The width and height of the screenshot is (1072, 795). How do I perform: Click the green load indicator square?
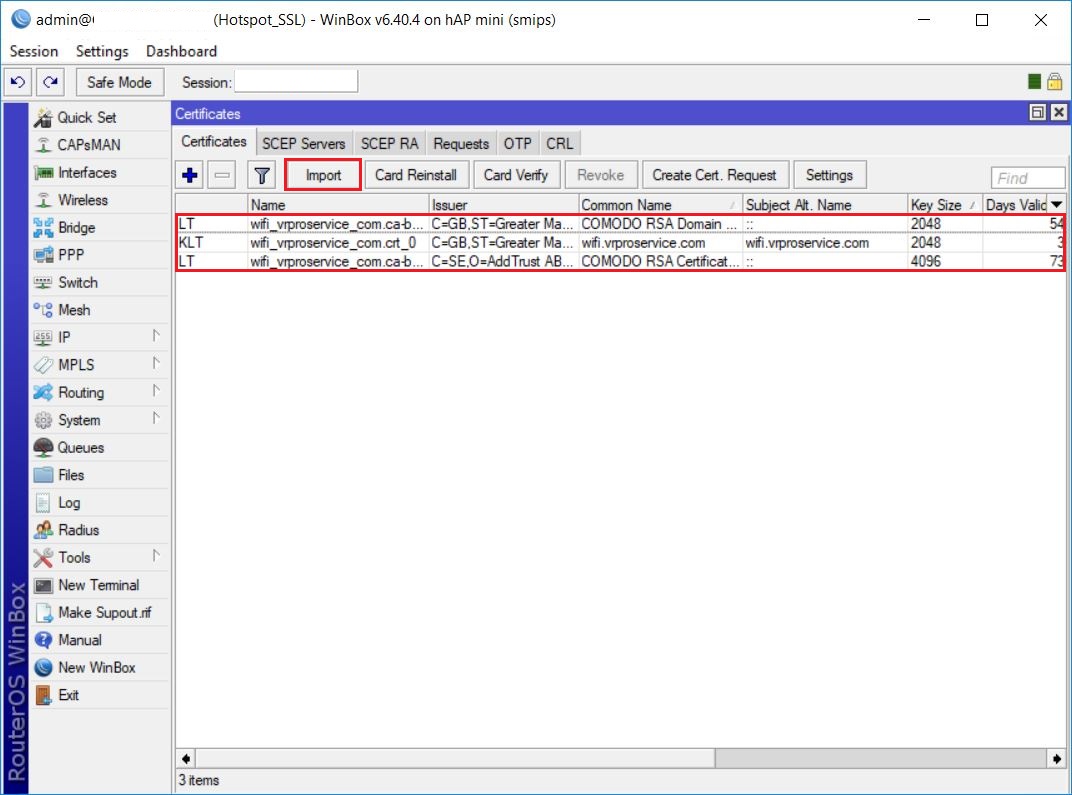pyautogui.click(x=1034, y=81)
